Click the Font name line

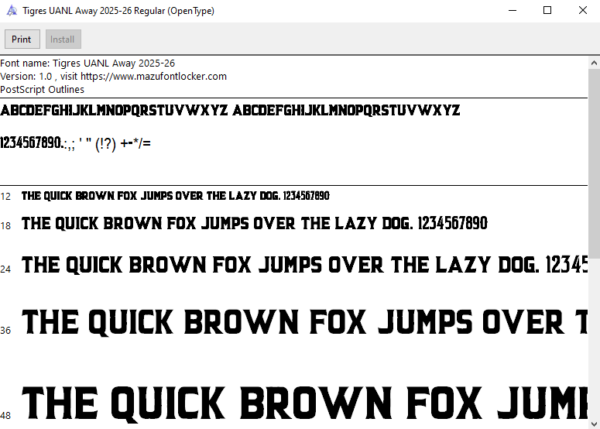coord(88,63)
